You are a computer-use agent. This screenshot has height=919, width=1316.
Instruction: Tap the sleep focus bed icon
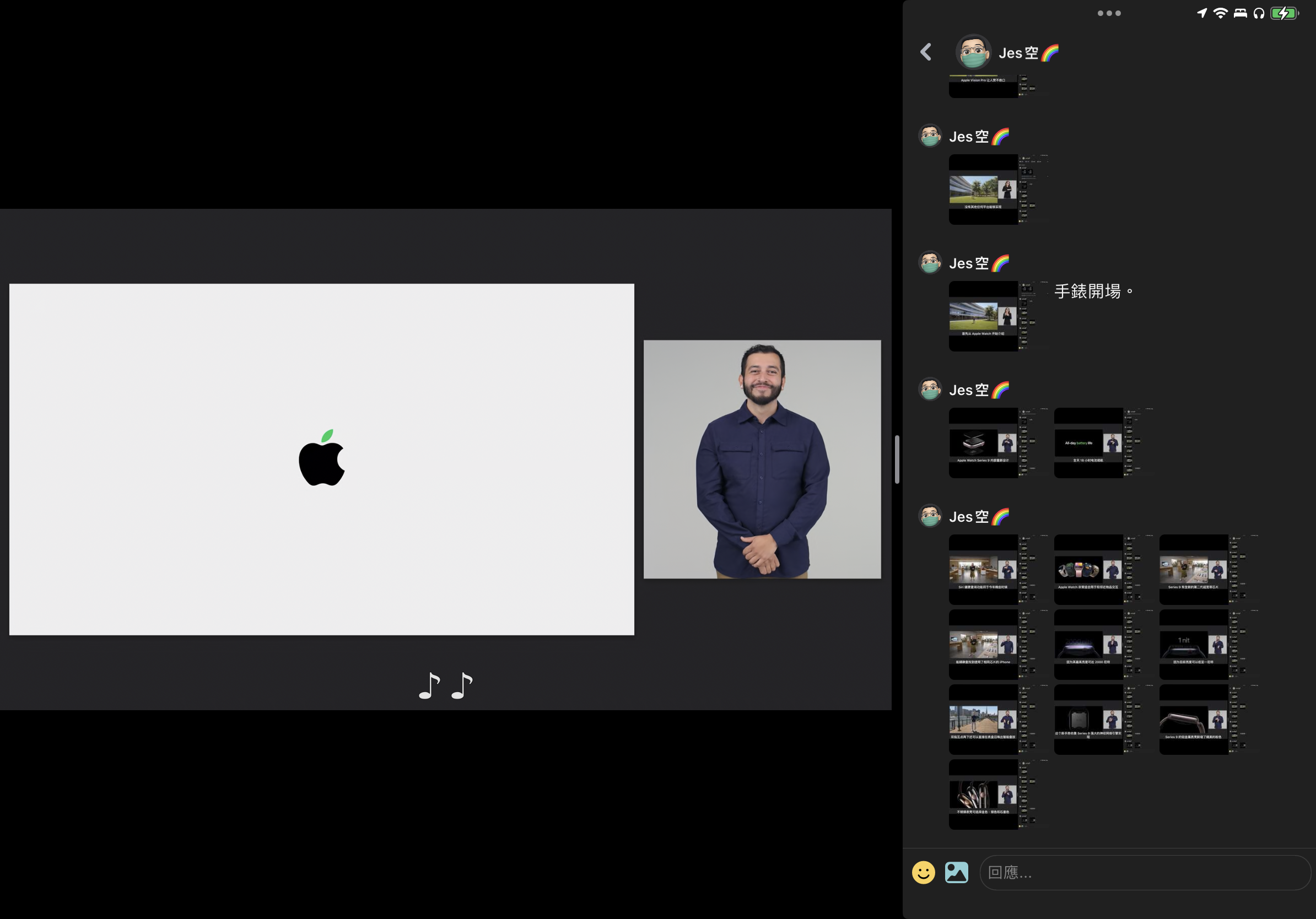(1241, 13)
